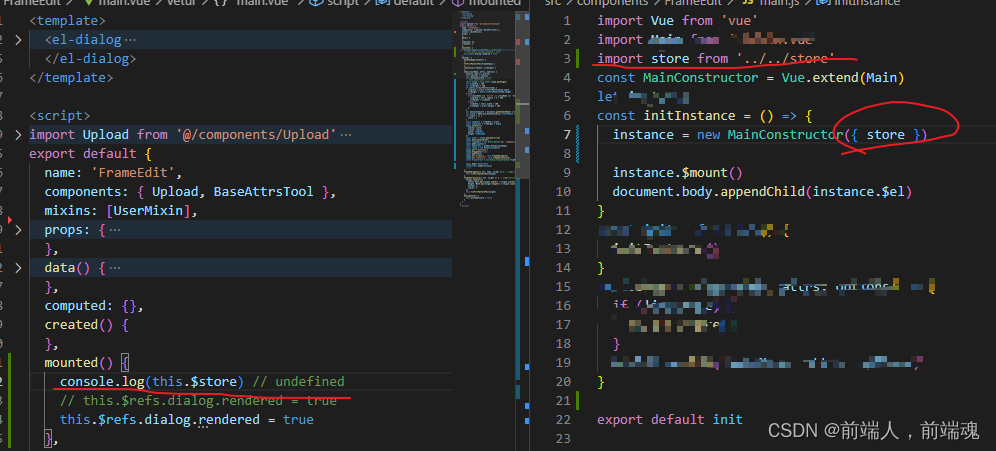Click new MainConstructor on line 7
The height and width of the screenshot is (451, 996).
point(768,135)
